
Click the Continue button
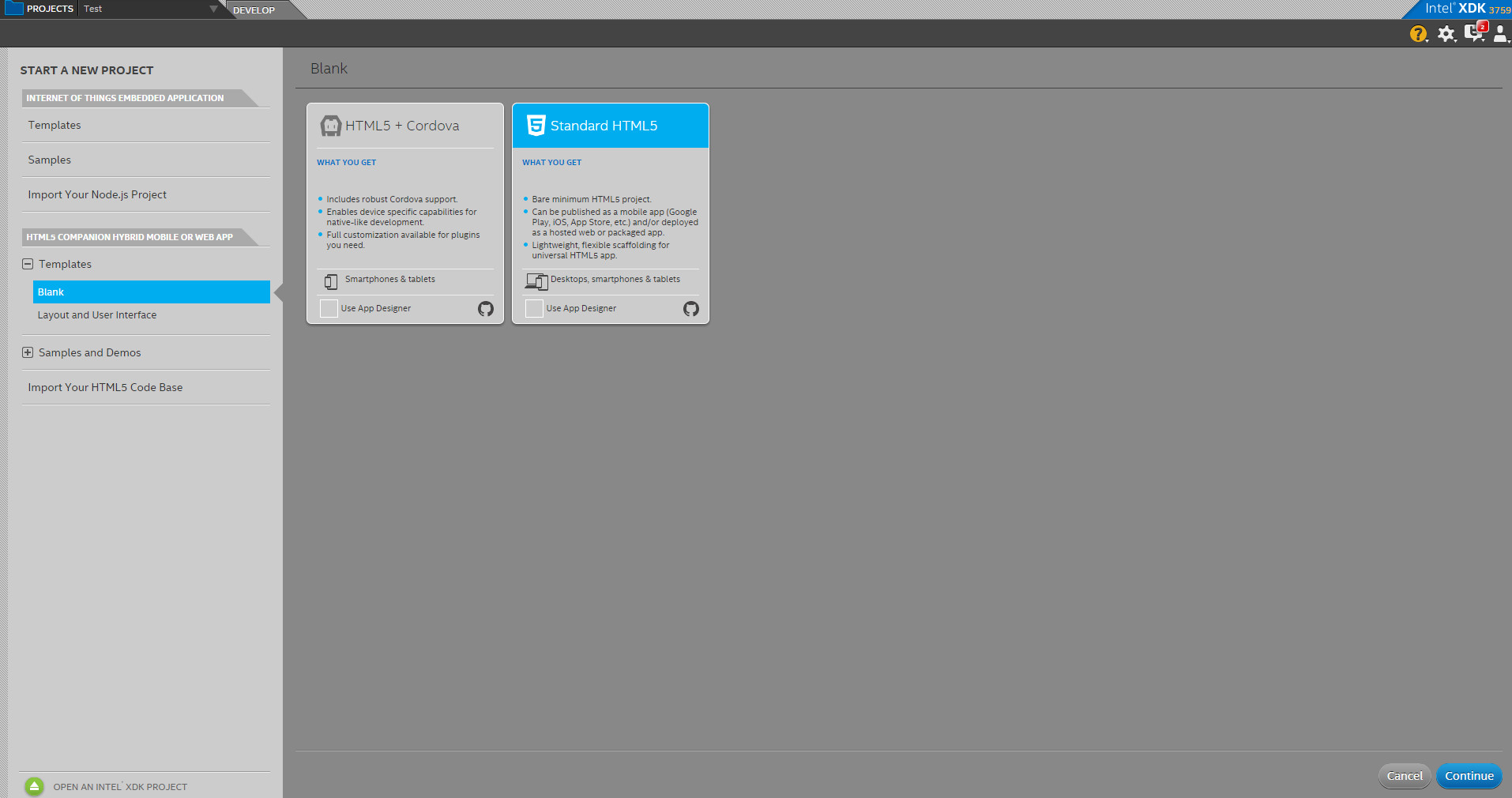[1469, 776]
